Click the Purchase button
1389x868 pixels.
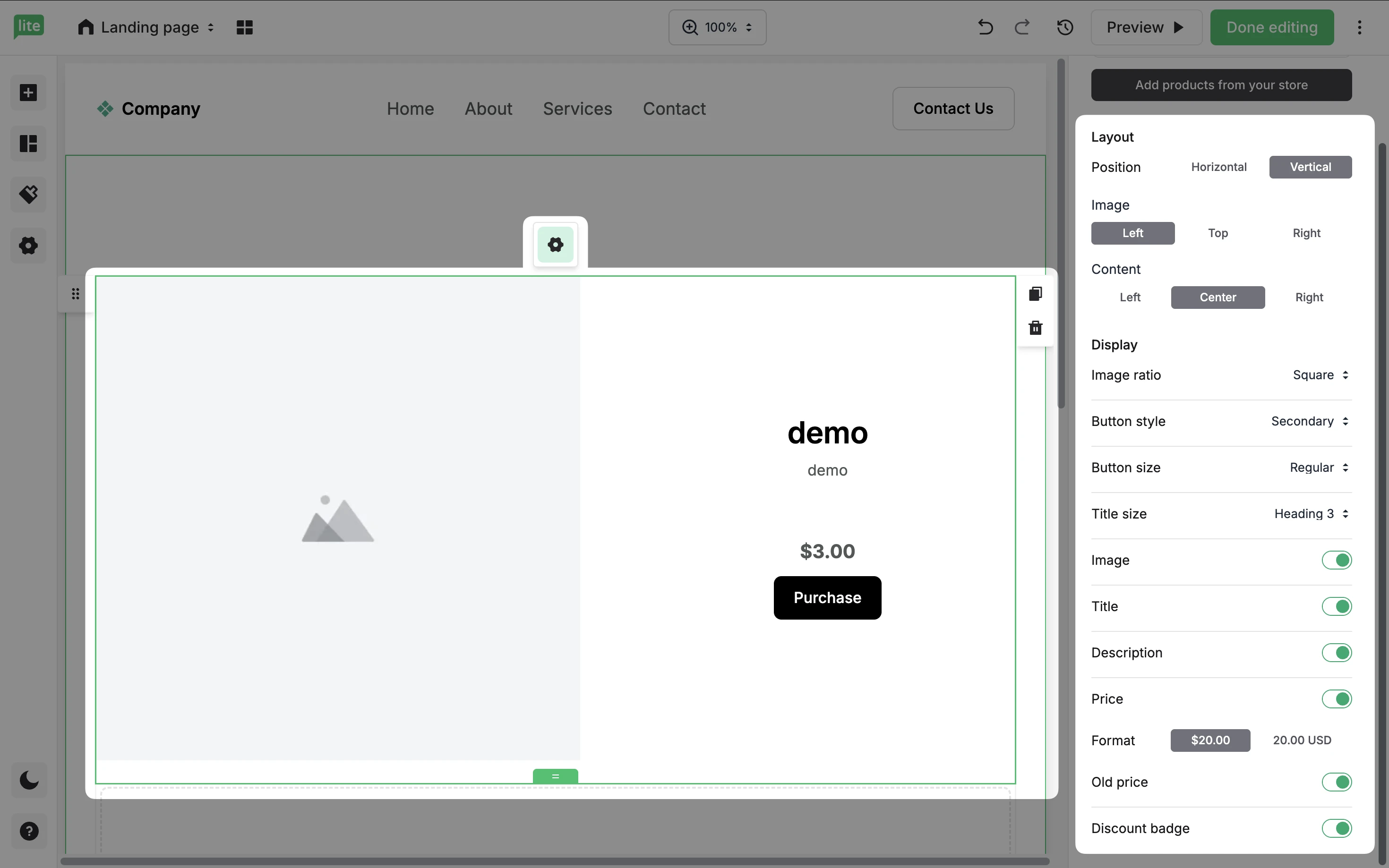(827, 597)
